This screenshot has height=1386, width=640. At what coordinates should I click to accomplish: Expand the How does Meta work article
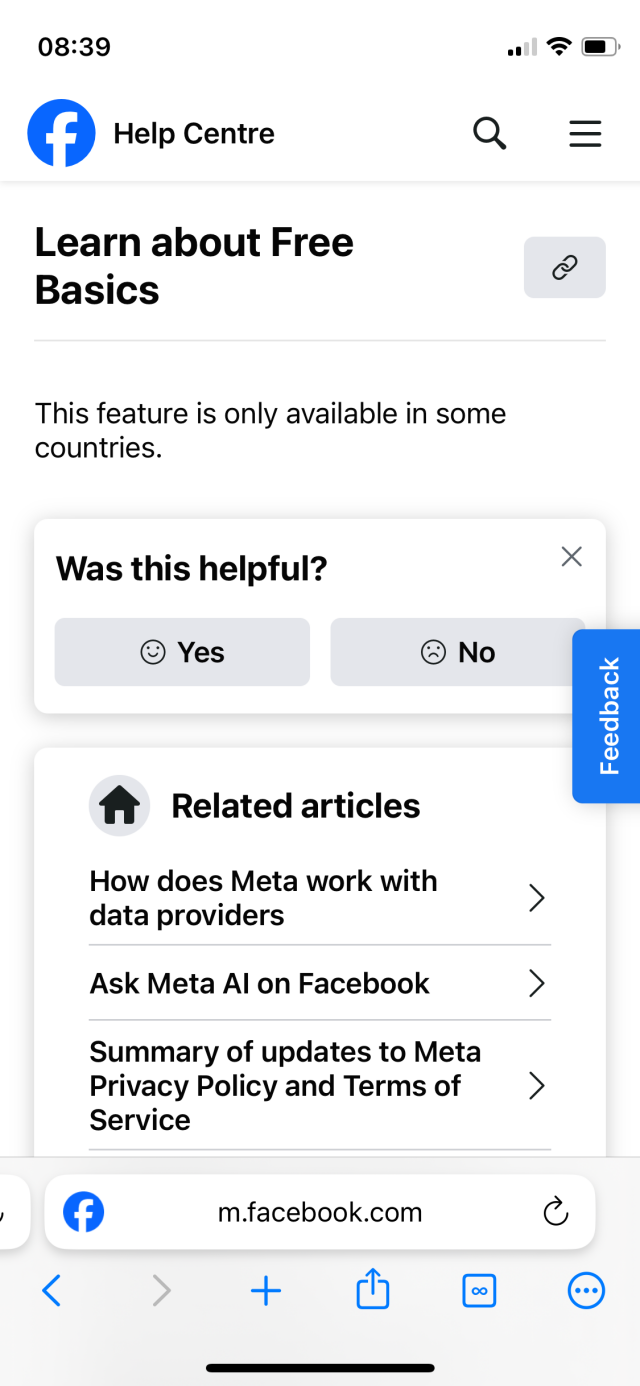[536, 898]
